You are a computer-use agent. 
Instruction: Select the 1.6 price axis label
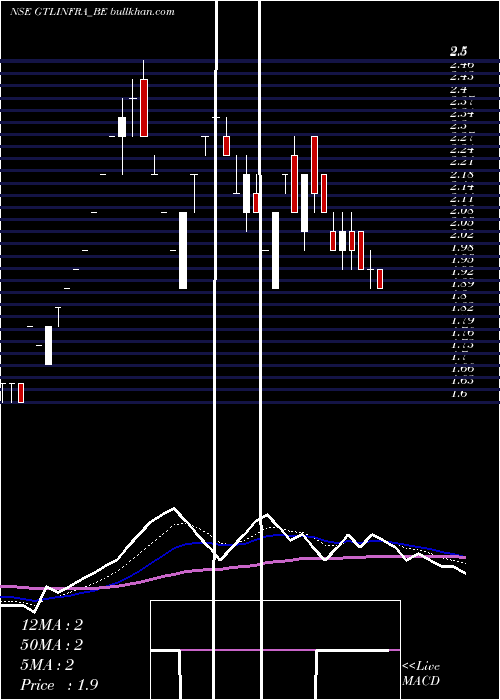tap(458, 393)
